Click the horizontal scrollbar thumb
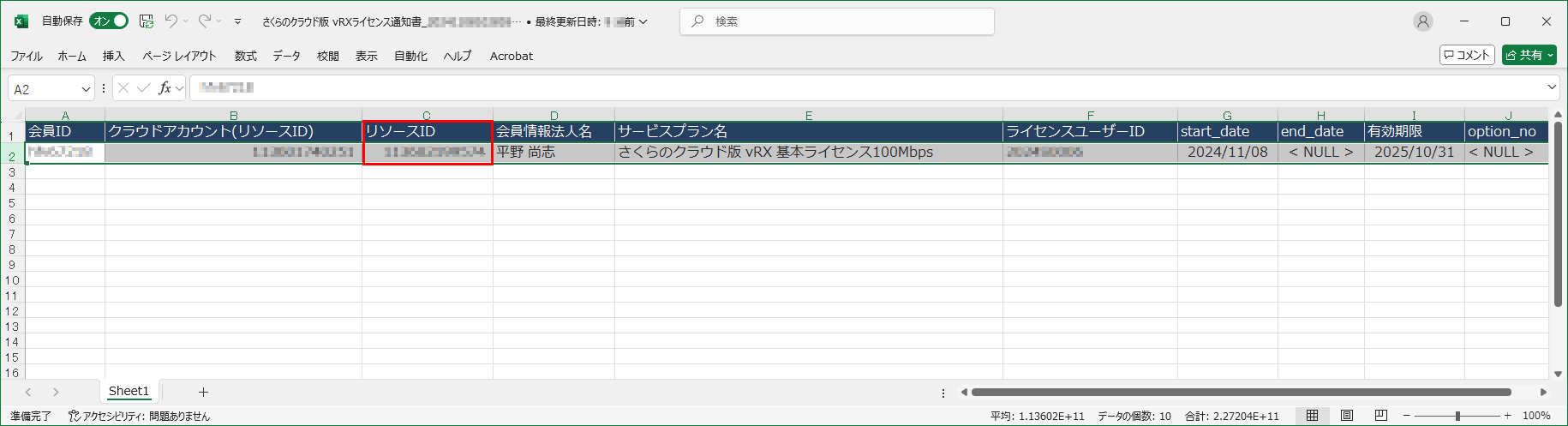This screenshot has width=1568, height=426. point(1241,392)
